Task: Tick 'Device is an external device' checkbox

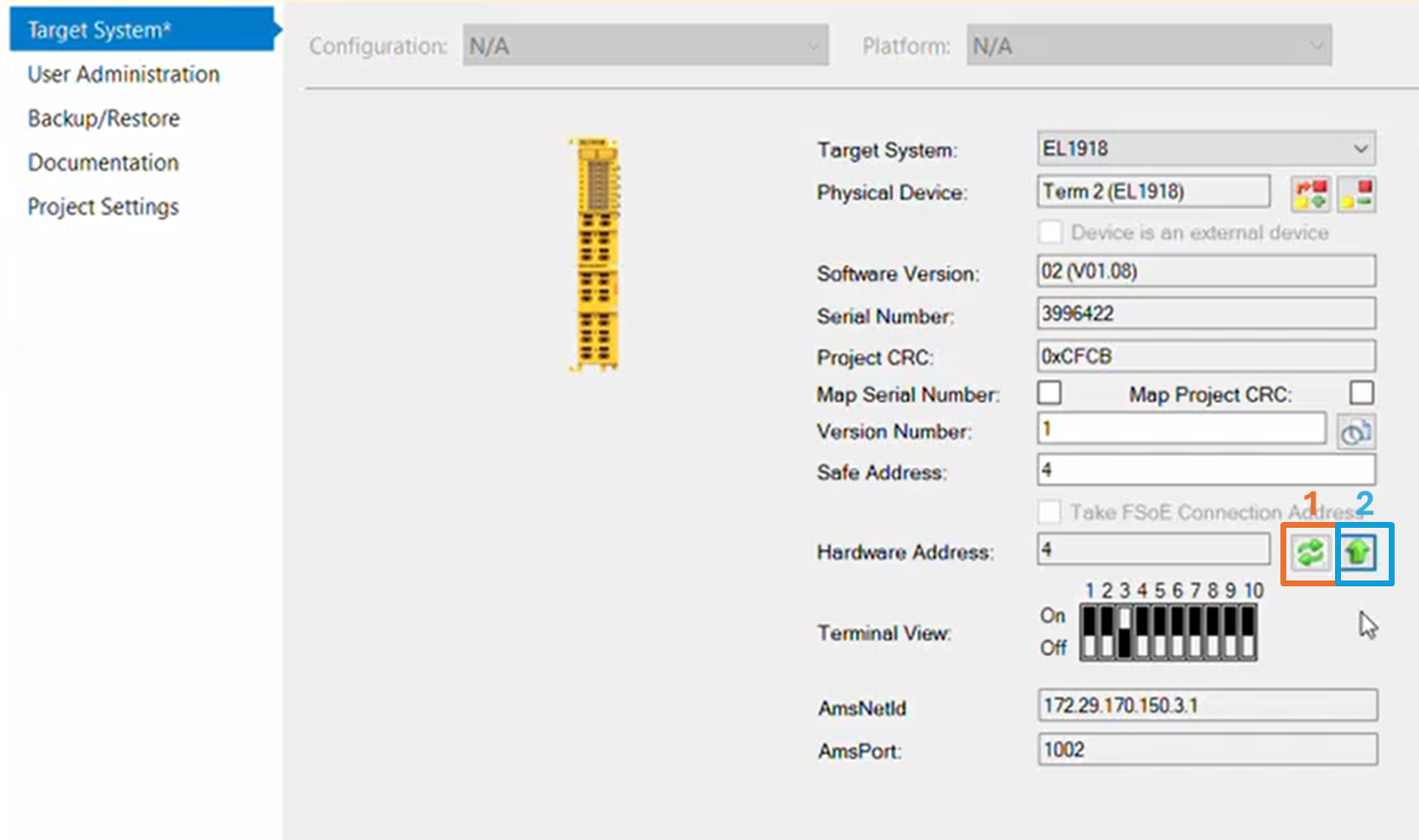Action: 1050,232
